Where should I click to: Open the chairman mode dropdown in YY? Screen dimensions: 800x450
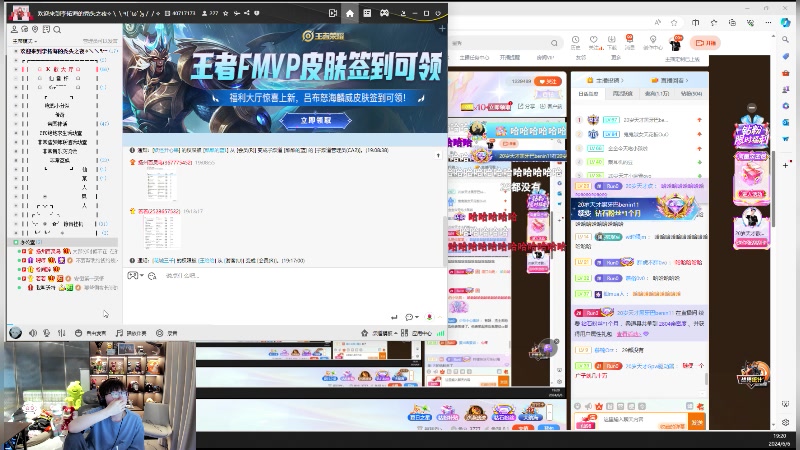pyautogui.click(x=24, y=41)
